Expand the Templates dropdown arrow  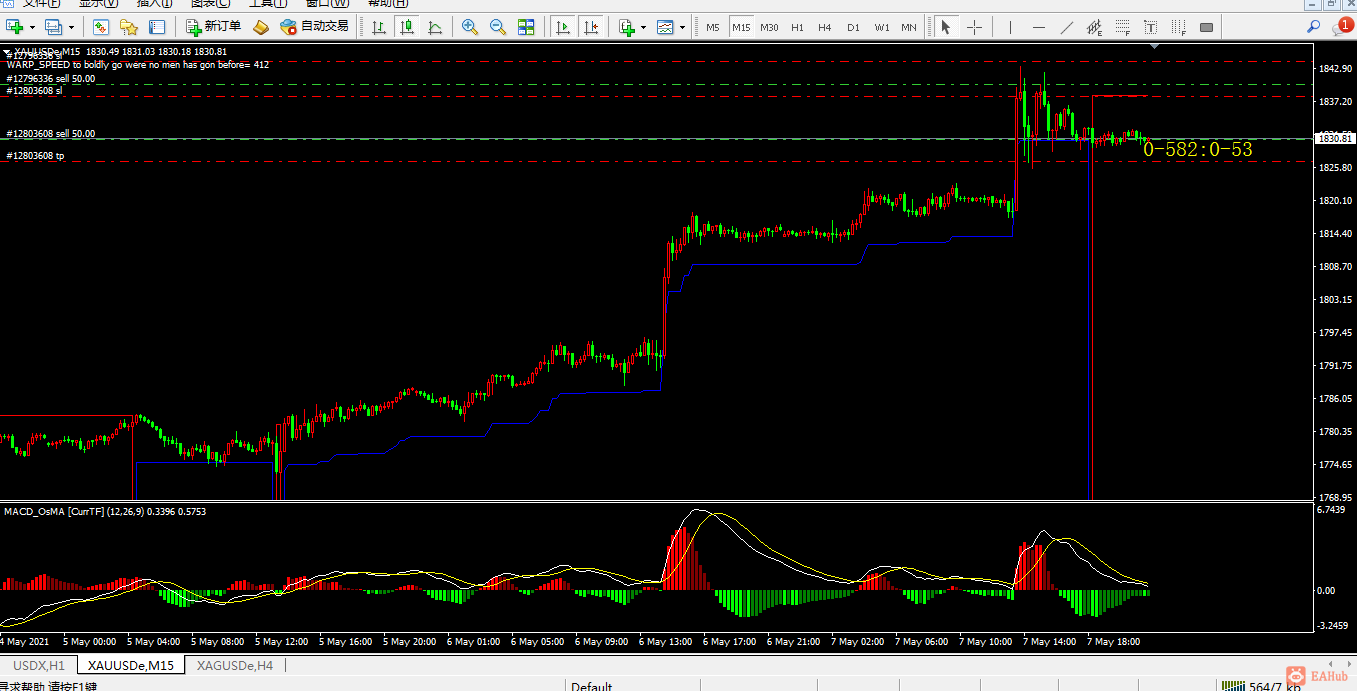pyautogui.click(x=683, y=28)
